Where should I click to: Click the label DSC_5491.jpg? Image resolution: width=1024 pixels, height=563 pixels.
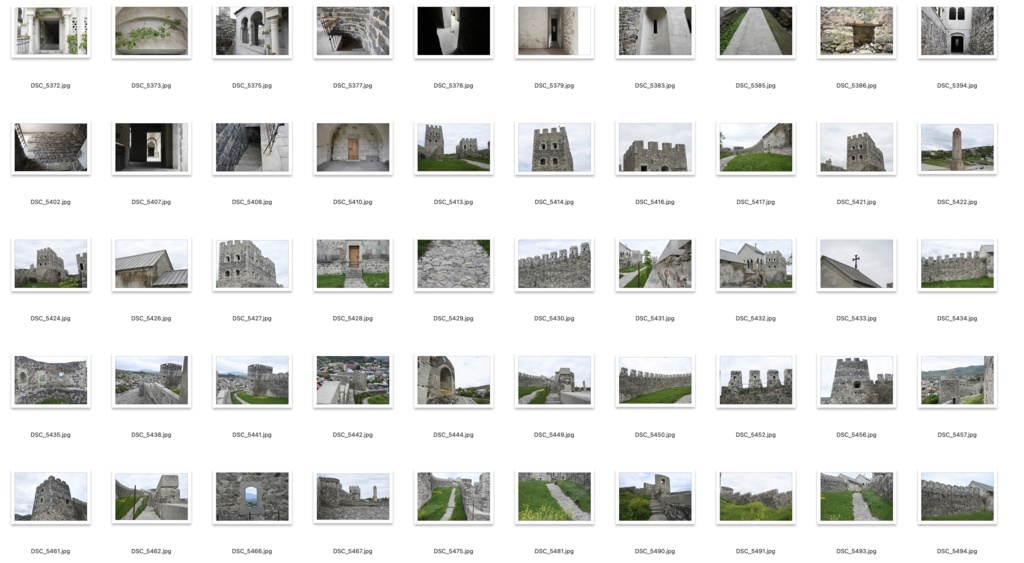pyautogui.click(x=756, y=551)
